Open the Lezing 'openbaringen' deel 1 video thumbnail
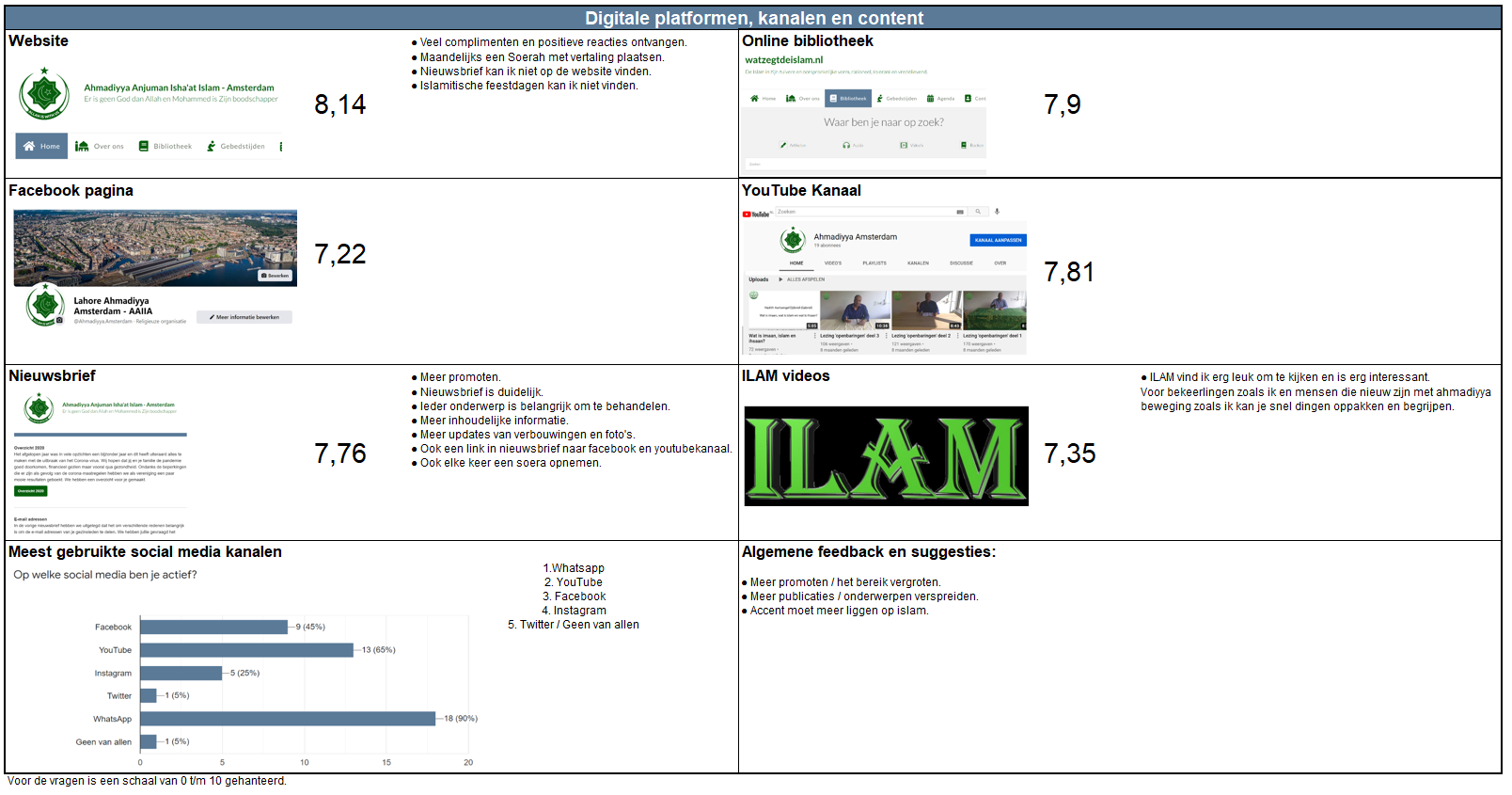This screenshot has width=1512, height=795. (x=995, y=310)
